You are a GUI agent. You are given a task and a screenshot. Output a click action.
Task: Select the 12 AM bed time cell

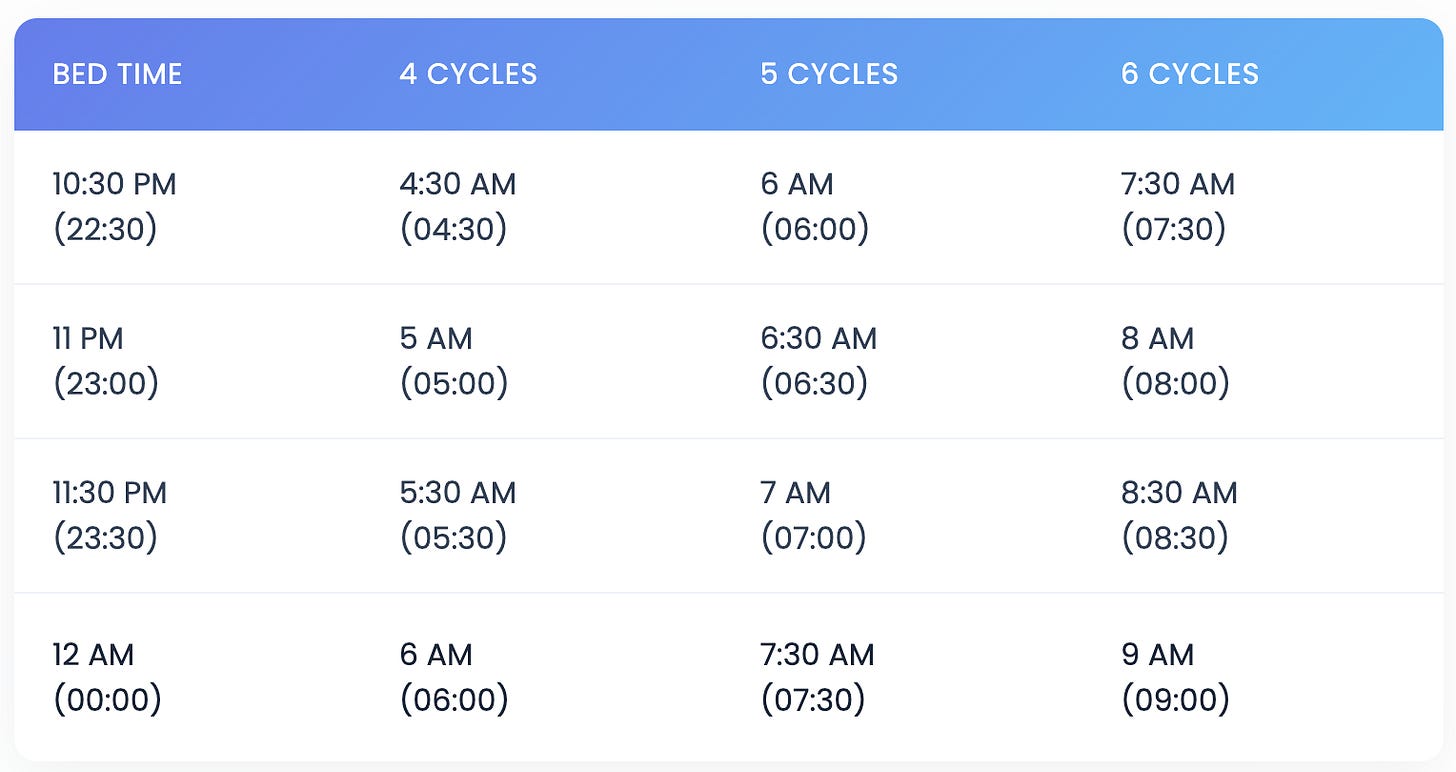coord(107,677)
